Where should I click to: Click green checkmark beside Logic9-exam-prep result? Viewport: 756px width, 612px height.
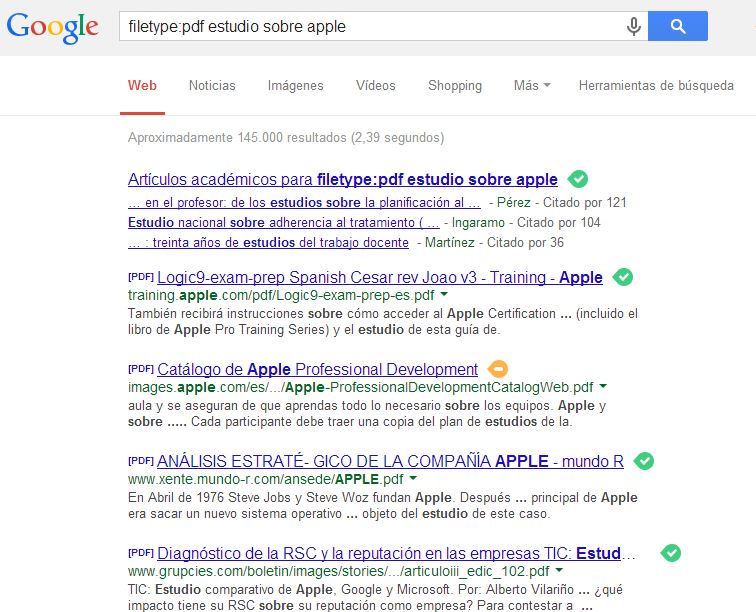pos(623,277)
